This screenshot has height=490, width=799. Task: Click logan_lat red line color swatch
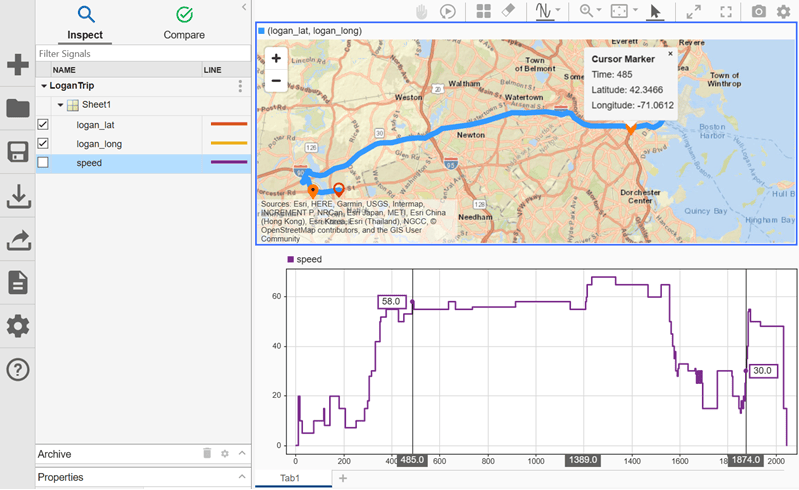pyautogui.click(x=229, y=124)
